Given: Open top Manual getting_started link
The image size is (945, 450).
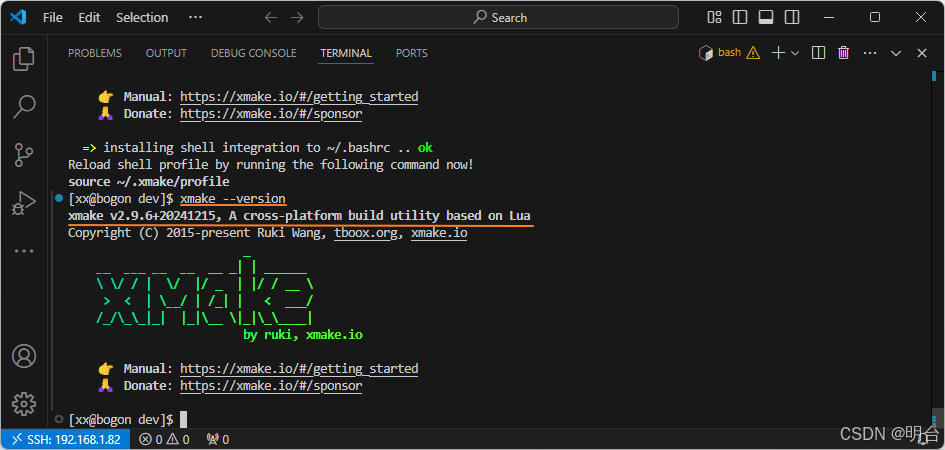Looking at the screenshot, I should pos(299,96).
